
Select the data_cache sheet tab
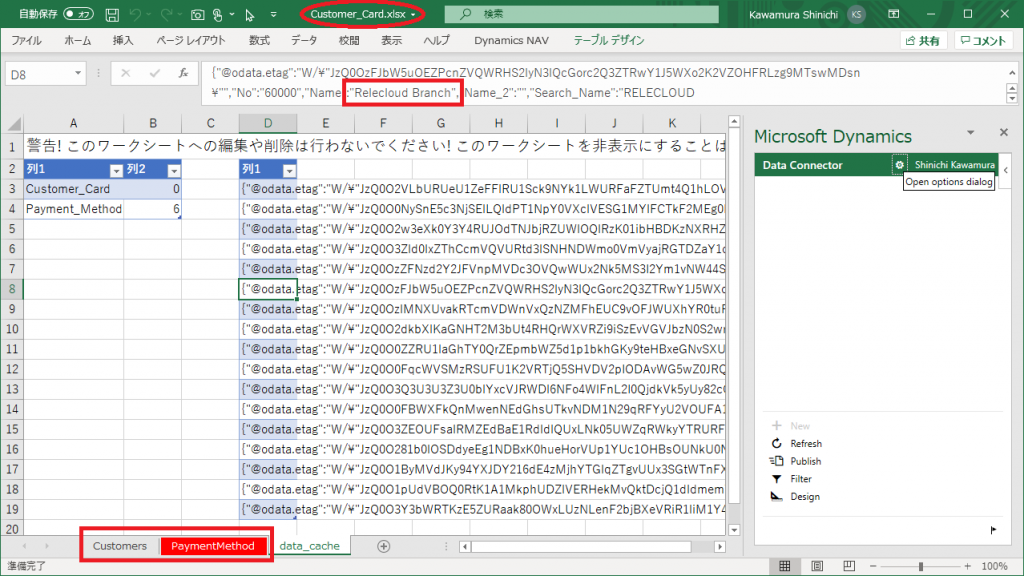click(x=310, y=546)
